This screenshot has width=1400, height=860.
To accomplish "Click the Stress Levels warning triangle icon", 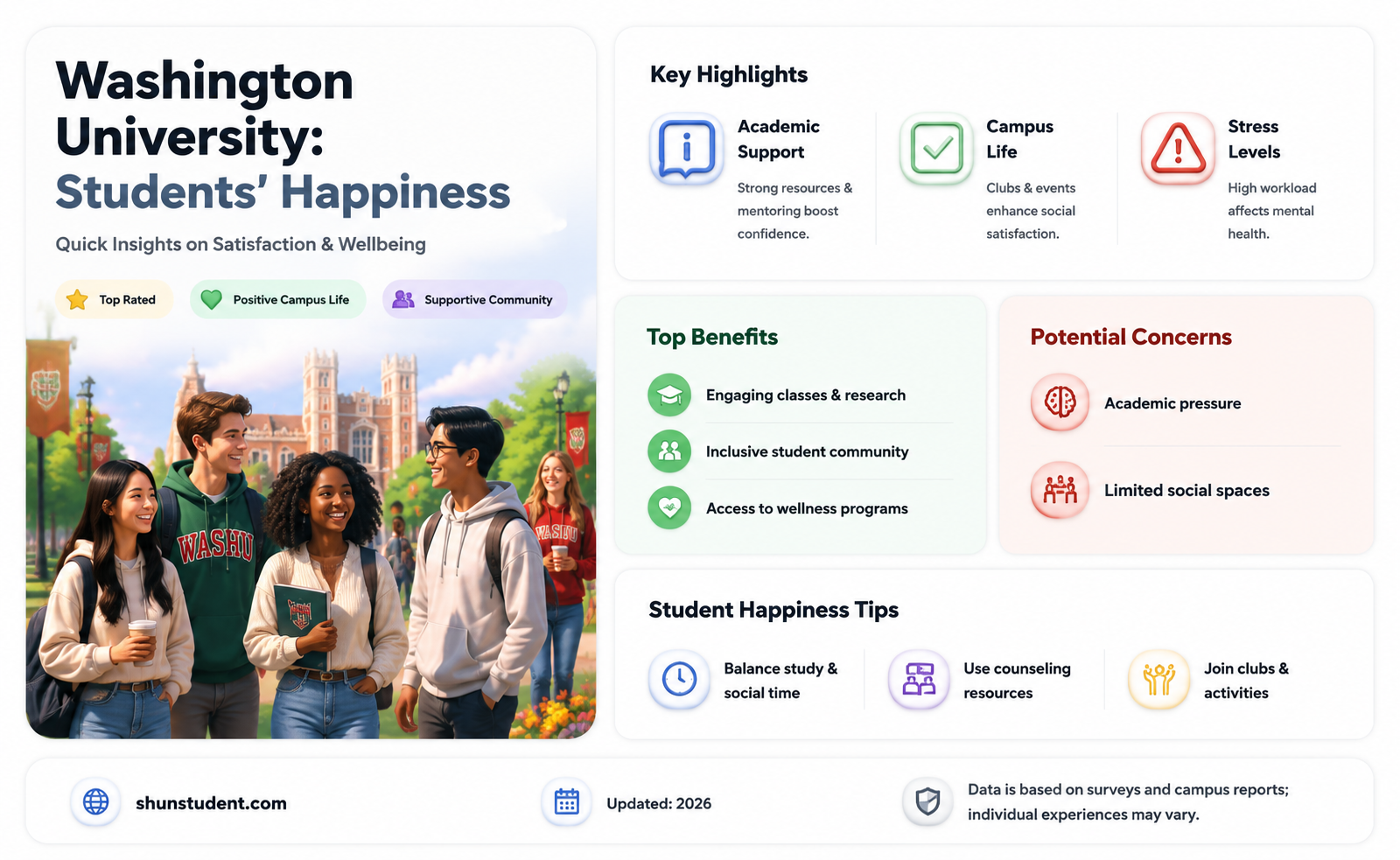I will [1178, 149].
